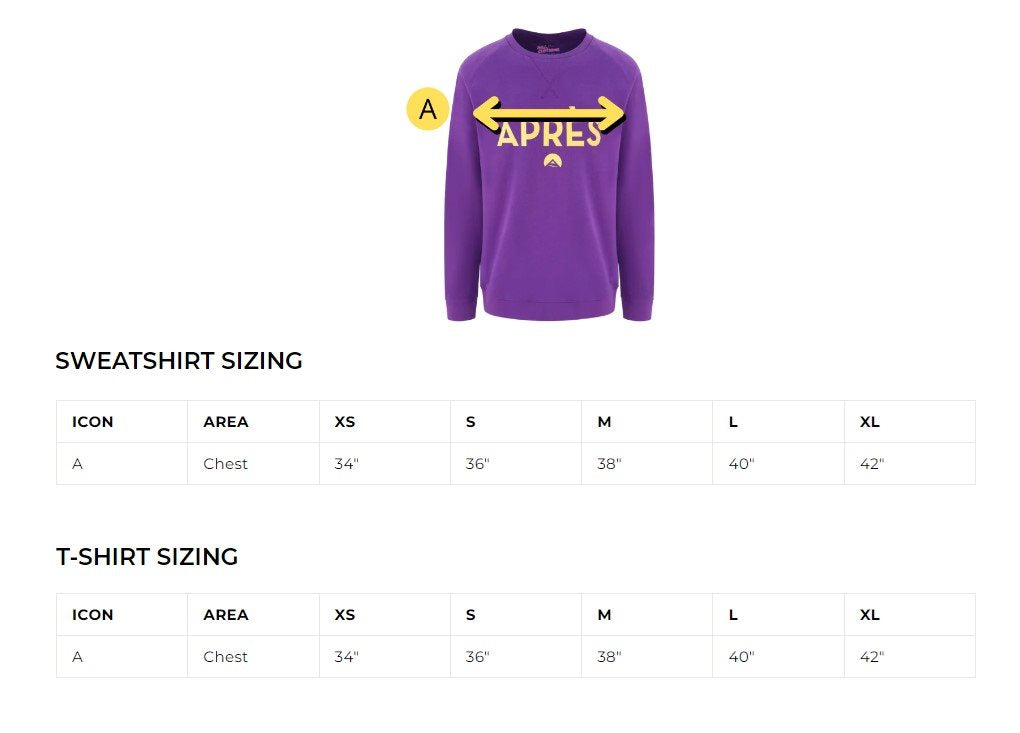Click the A row label in T-shirt table

pos(78,657)
